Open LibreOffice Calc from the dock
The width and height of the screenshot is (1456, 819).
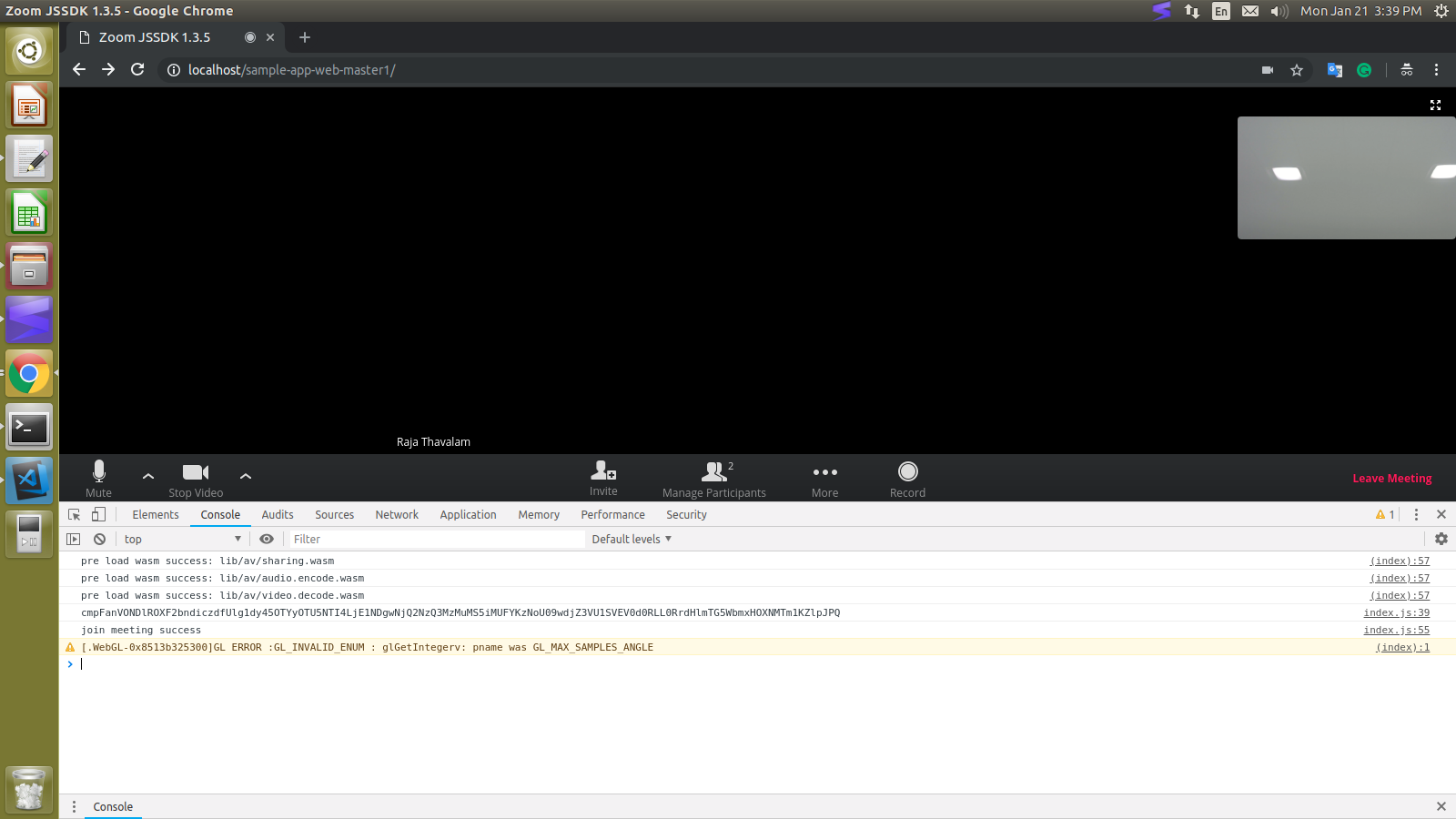click(29, 213)
